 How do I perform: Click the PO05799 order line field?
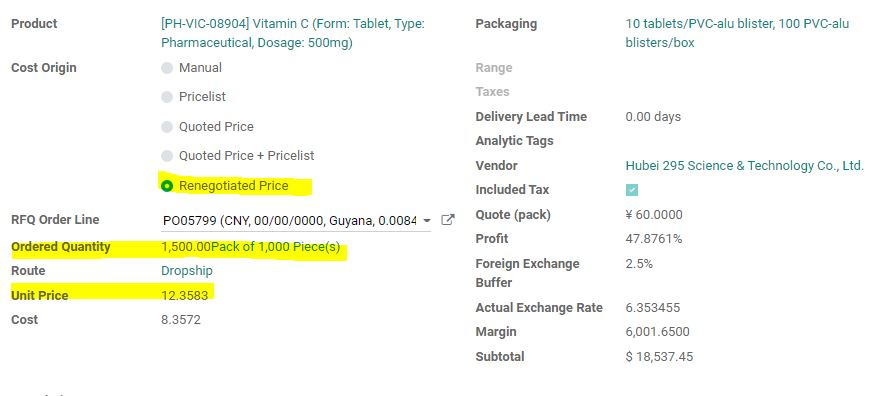click(x=289, y=220)
